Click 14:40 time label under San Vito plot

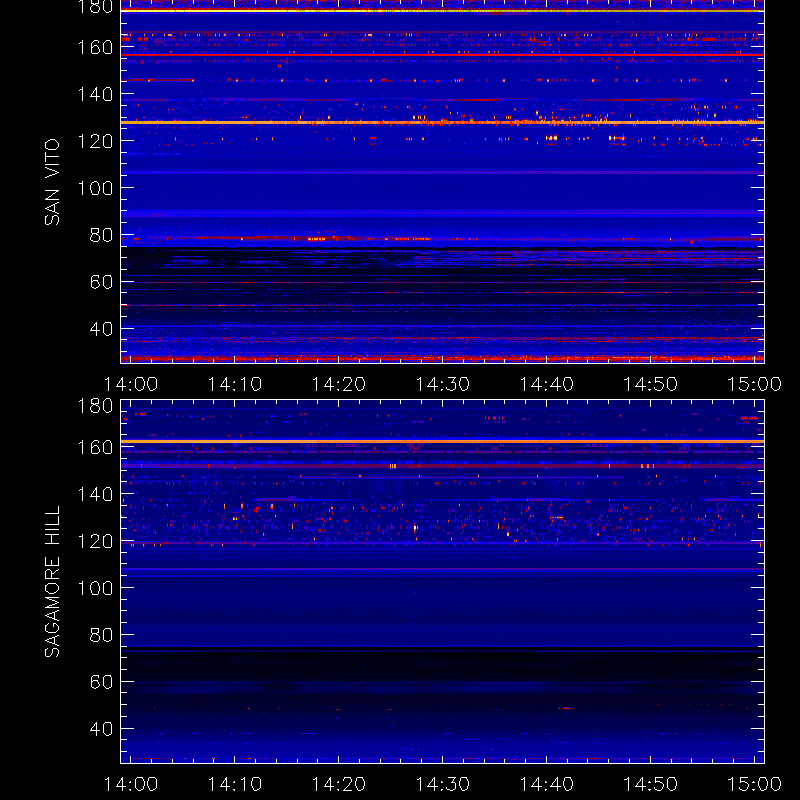pyautogui.click(x=547, y=384)
